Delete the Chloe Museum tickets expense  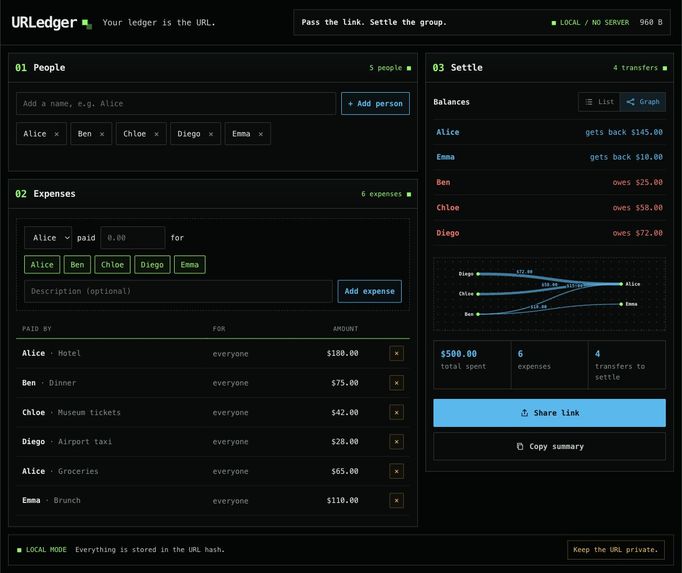(396, 412)
